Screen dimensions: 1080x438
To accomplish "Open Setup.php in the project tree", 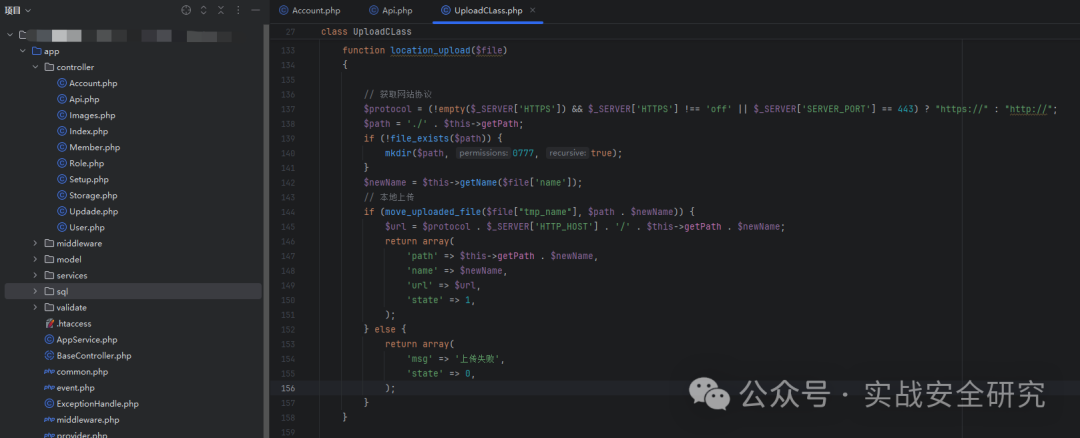I will (89, 180).
